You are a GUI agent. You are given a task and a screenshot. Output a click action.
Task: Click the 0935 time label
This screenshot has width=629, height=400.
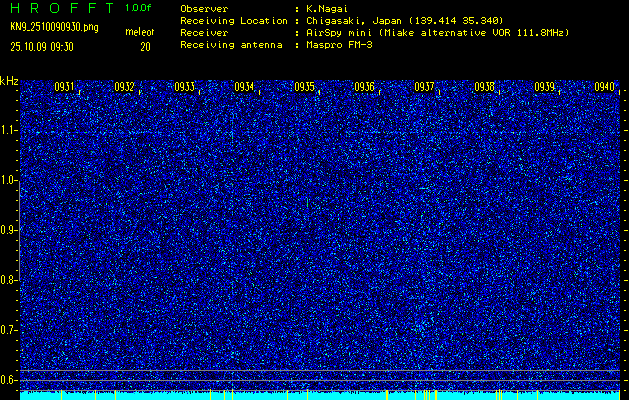click(x=304, y=87)
